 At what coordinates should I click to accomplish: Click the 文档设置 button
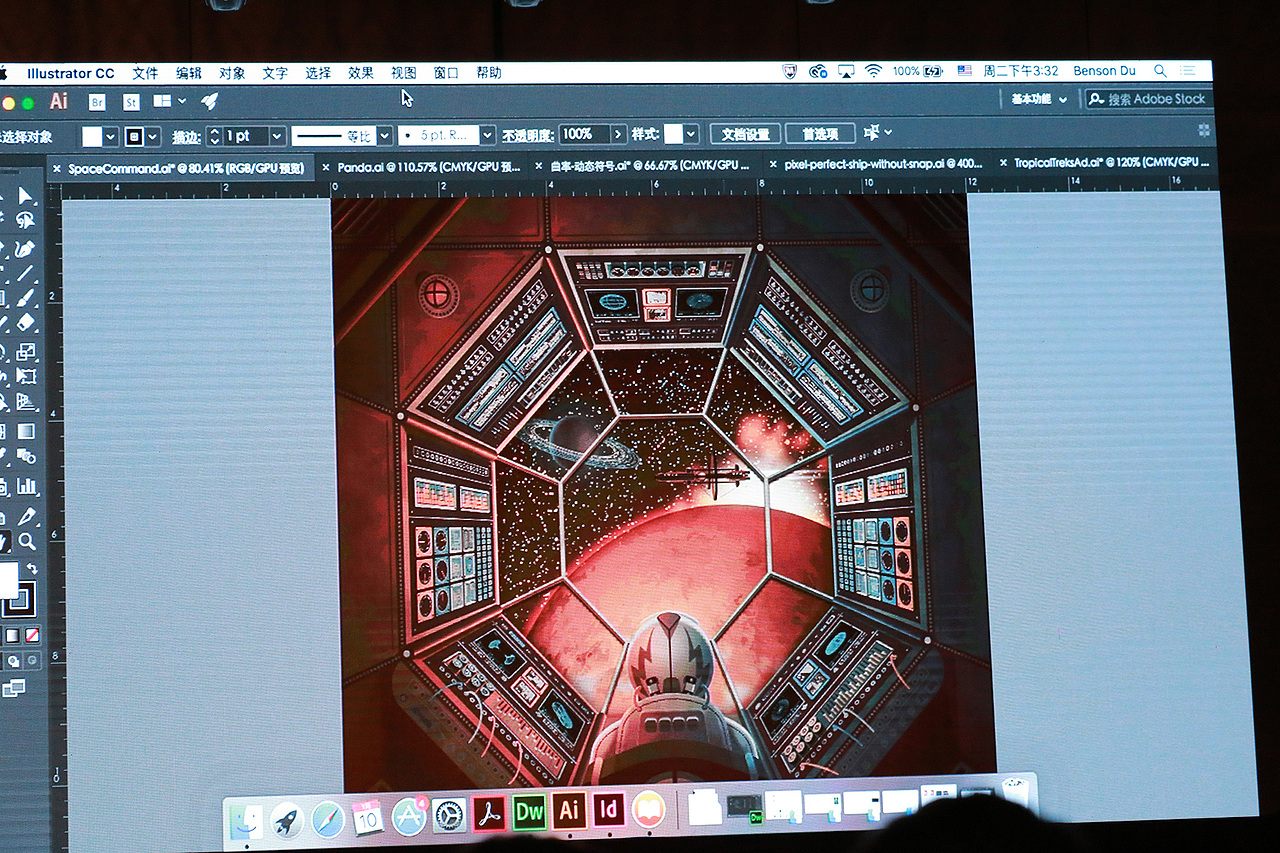tap(745, 134)
